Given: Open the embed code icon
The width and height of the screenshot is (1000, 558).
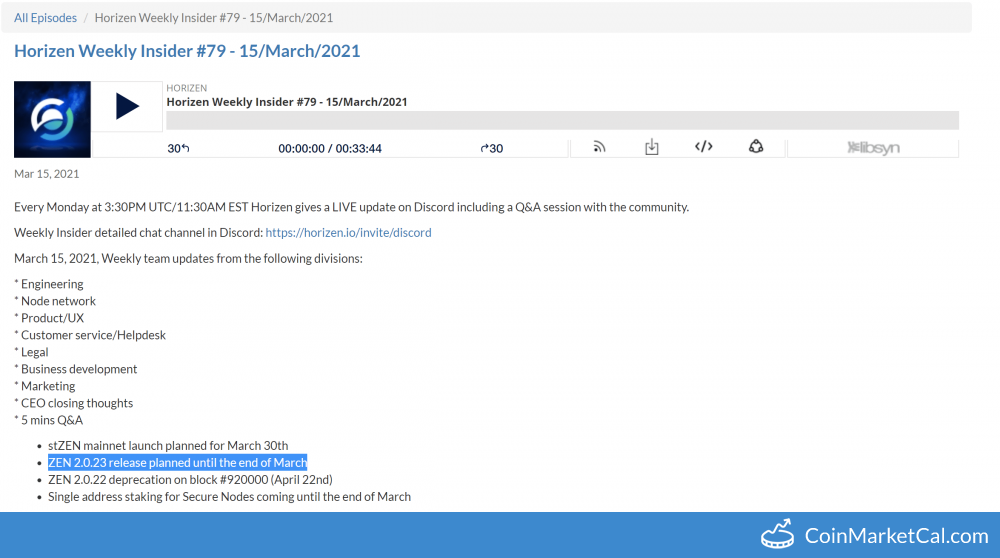Looking at the screenshot, I should tap(703, 147).
